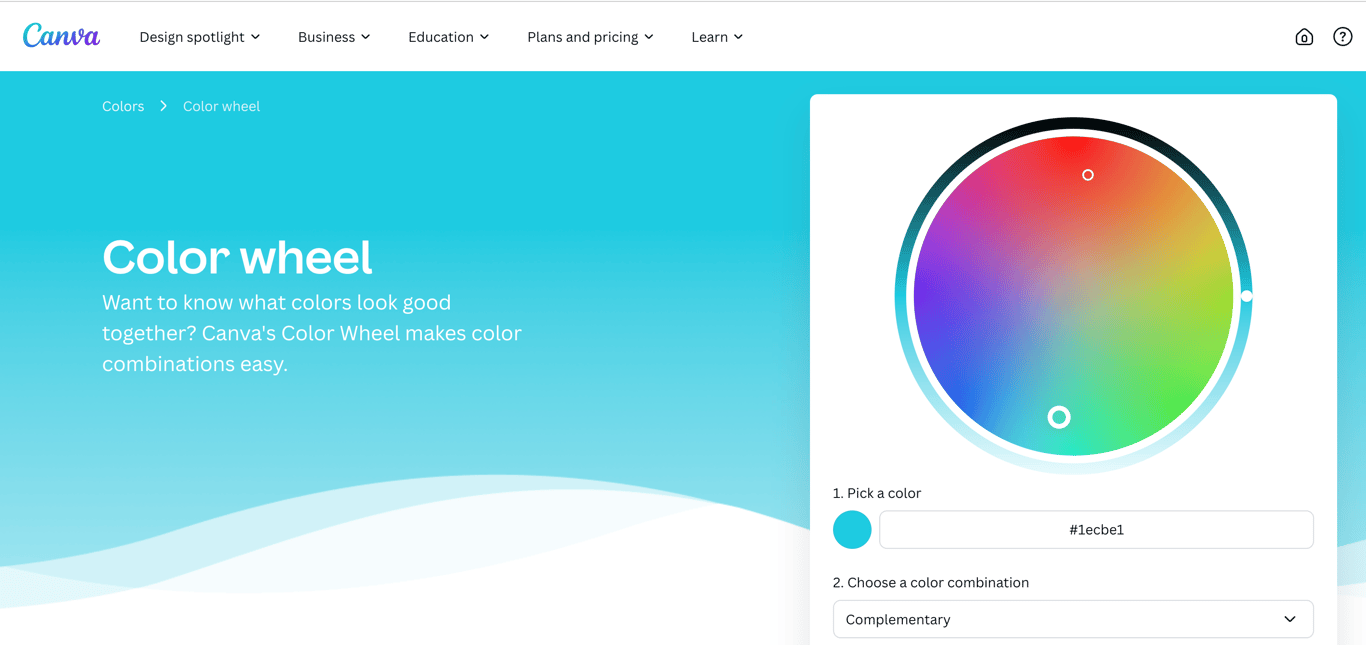
Task: Click the 'Color wheel' page heading
Action: pos(237,257)
